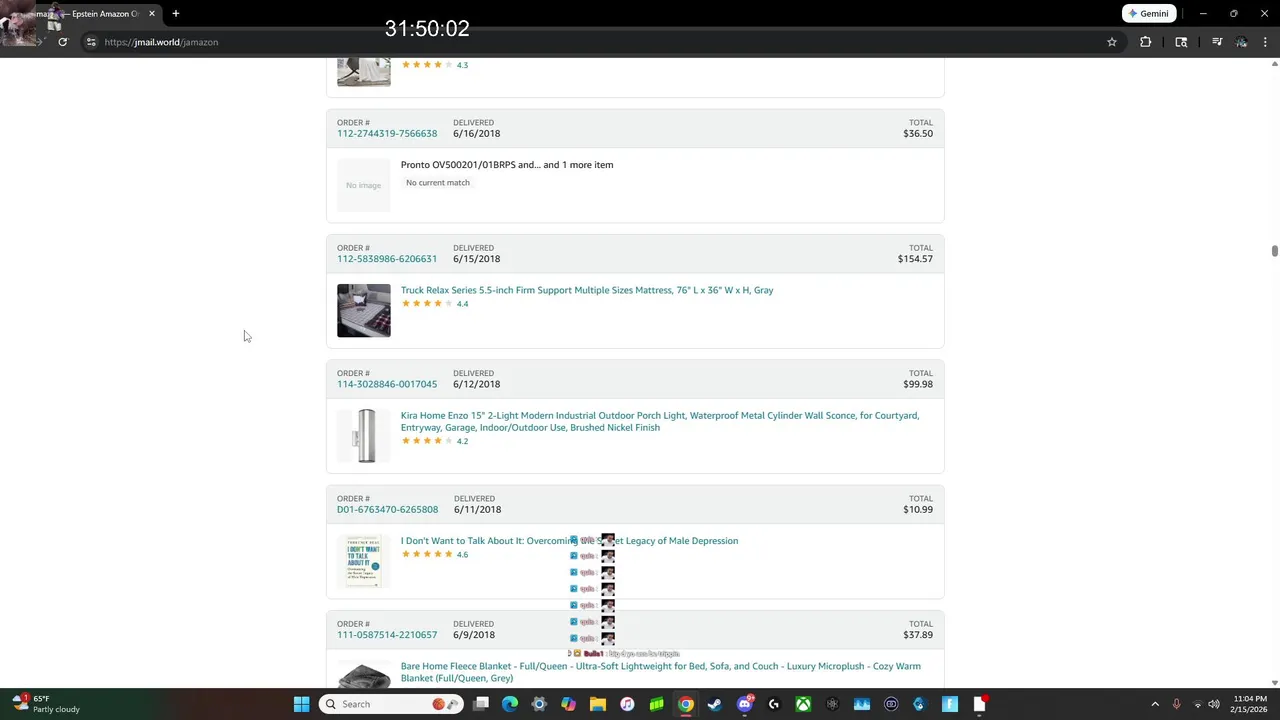Open order number D01-6763470-6265808
This screenshot has height=720, width=1280.
[x=387, y=509]
